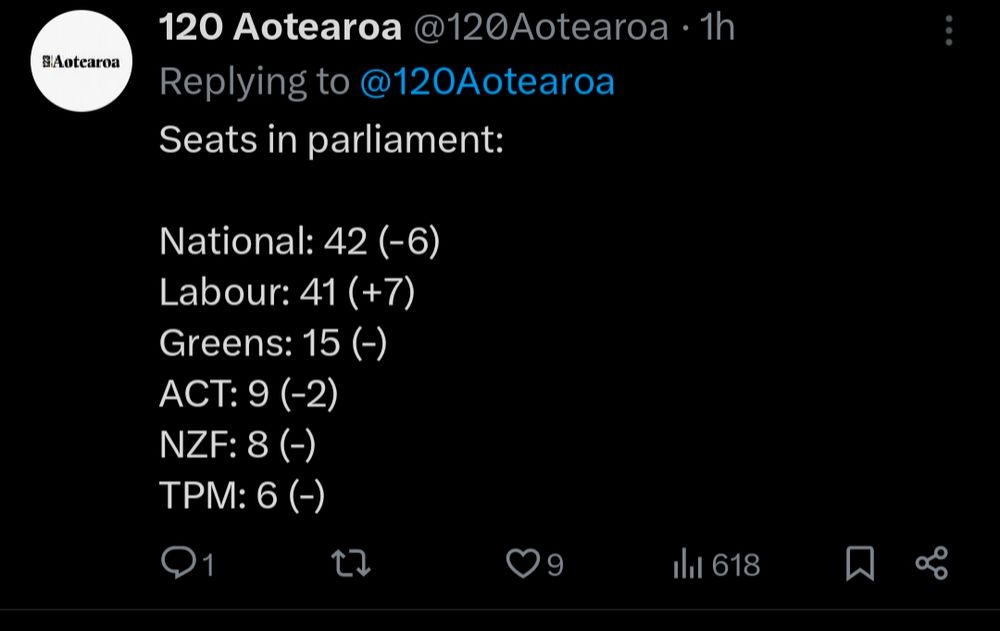Click the 120 Aotearoa profile avatar
This screenshot has height=631, width=1000.
pyautogui.click(x=80, y=62)
